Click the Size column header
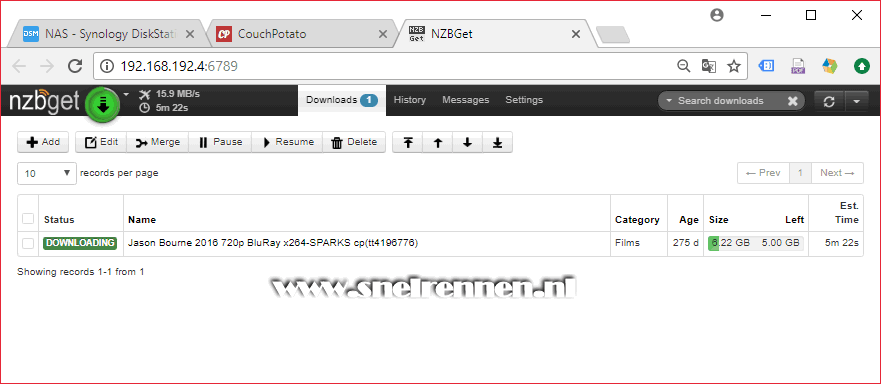 [x=719, y=220]
